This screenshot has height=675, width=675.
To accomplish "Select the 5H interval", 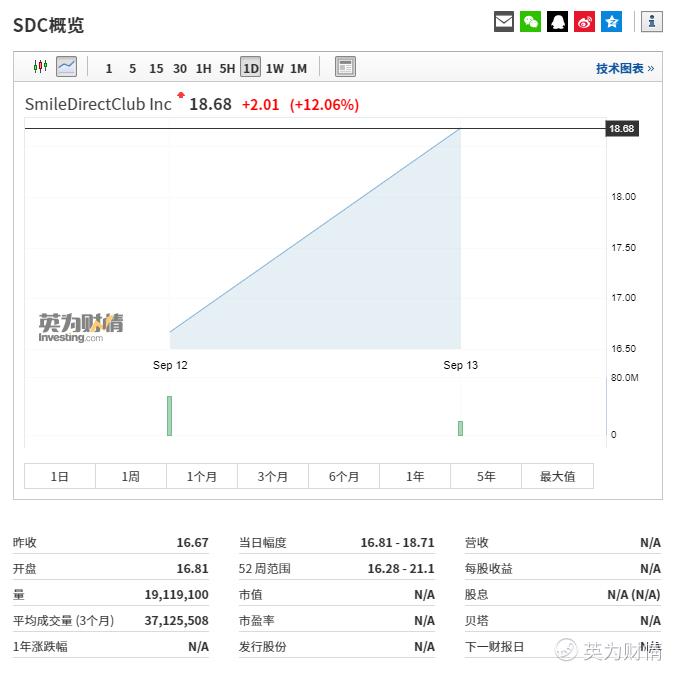I will tap(227, 68).
